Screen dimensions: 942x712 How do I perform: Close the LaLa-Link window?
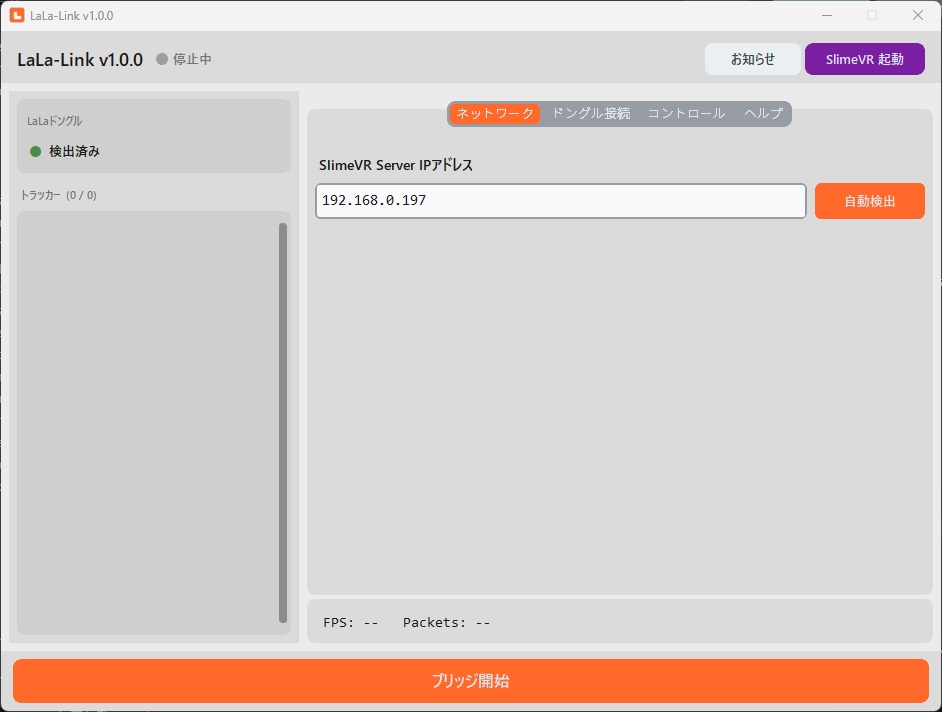pyautogui.click(x=917, y=15)
